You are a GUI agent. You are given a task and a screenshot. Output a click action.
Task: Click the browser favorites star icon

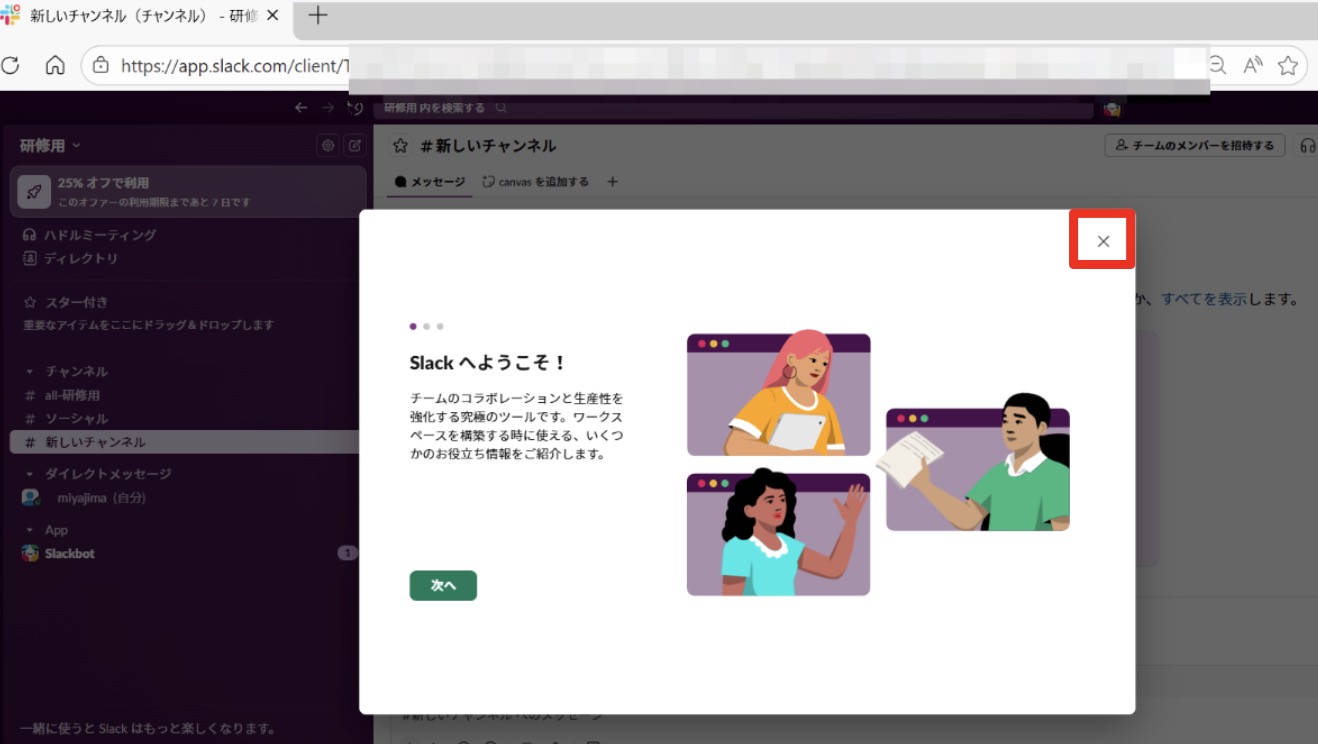pyautogui.click(x=1287, y=66)
